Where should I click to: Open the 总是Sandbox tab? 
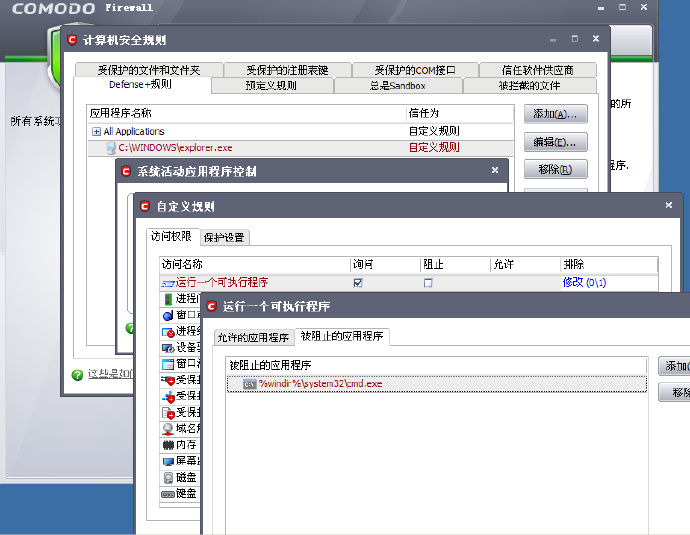coord(398,85)
